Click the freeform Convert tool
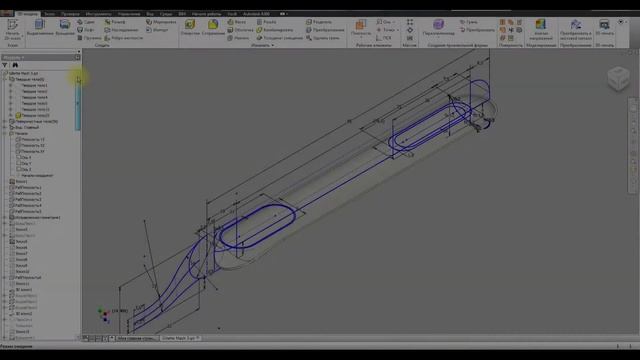 tap(477, 30)
